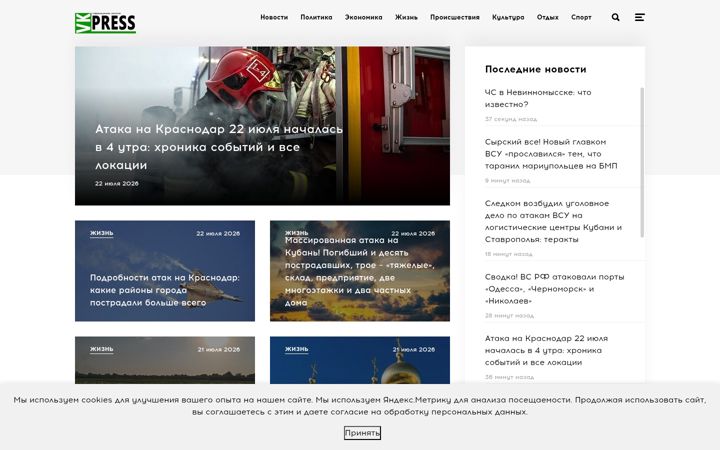Open the hamburger menu icon

click(x=640, y=17)
